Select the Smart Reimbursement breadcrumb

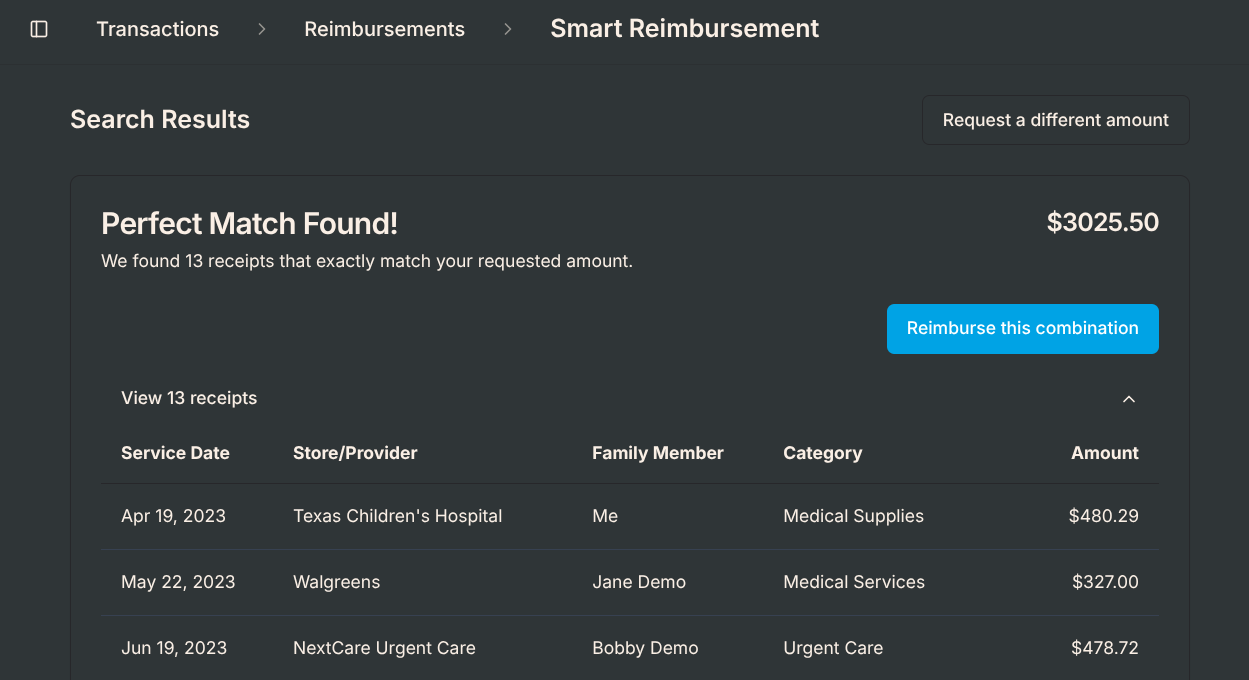click(x=684, y=29)
